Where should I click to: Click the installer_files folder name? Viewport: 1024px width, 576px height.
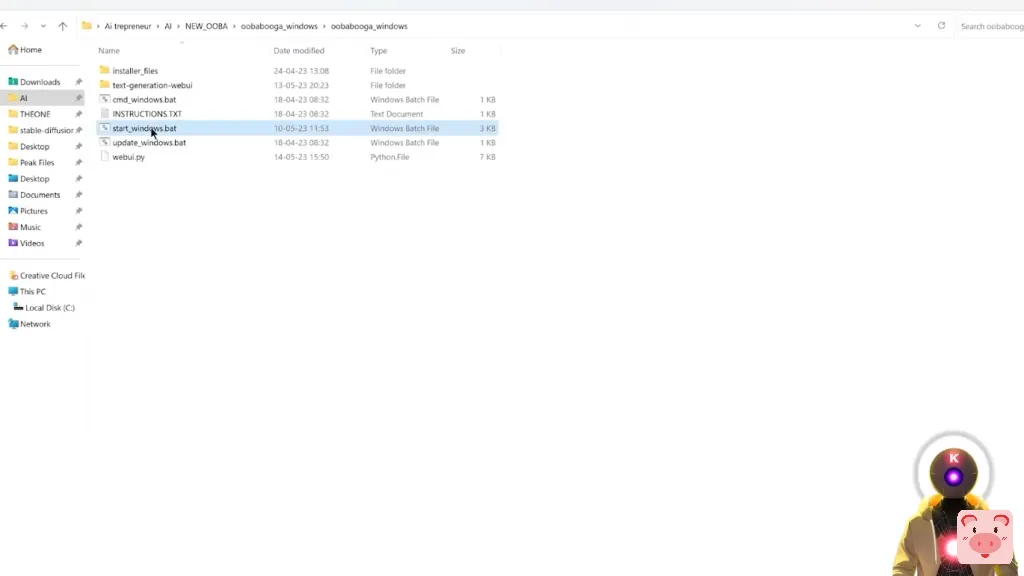(x=135, y=71)
